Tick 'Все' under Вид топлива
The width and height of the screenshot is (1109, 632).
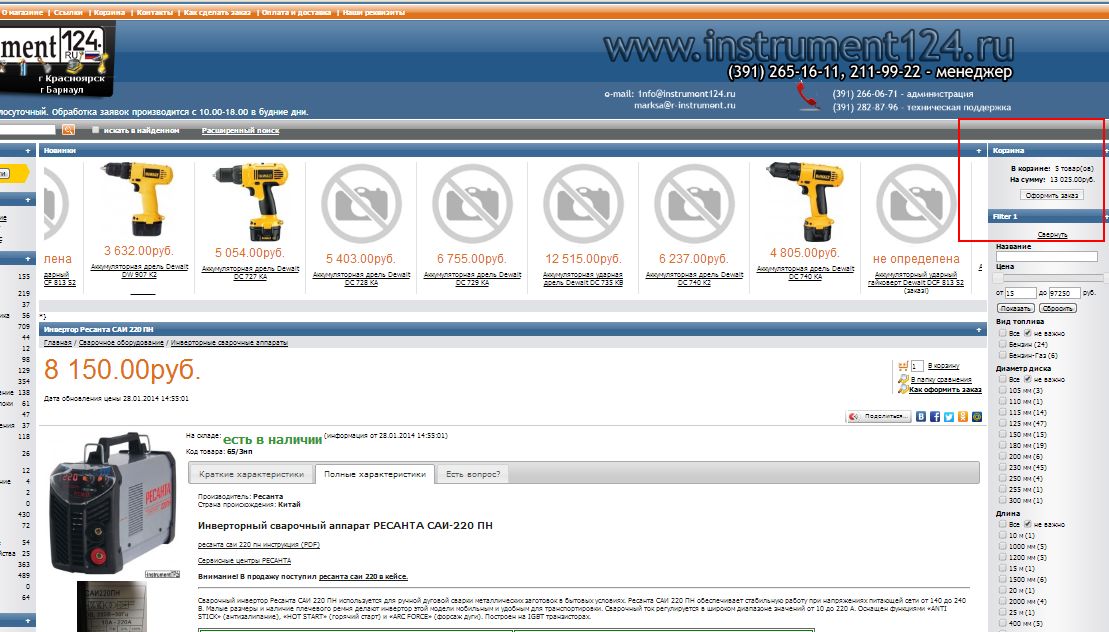[1002, 333]
